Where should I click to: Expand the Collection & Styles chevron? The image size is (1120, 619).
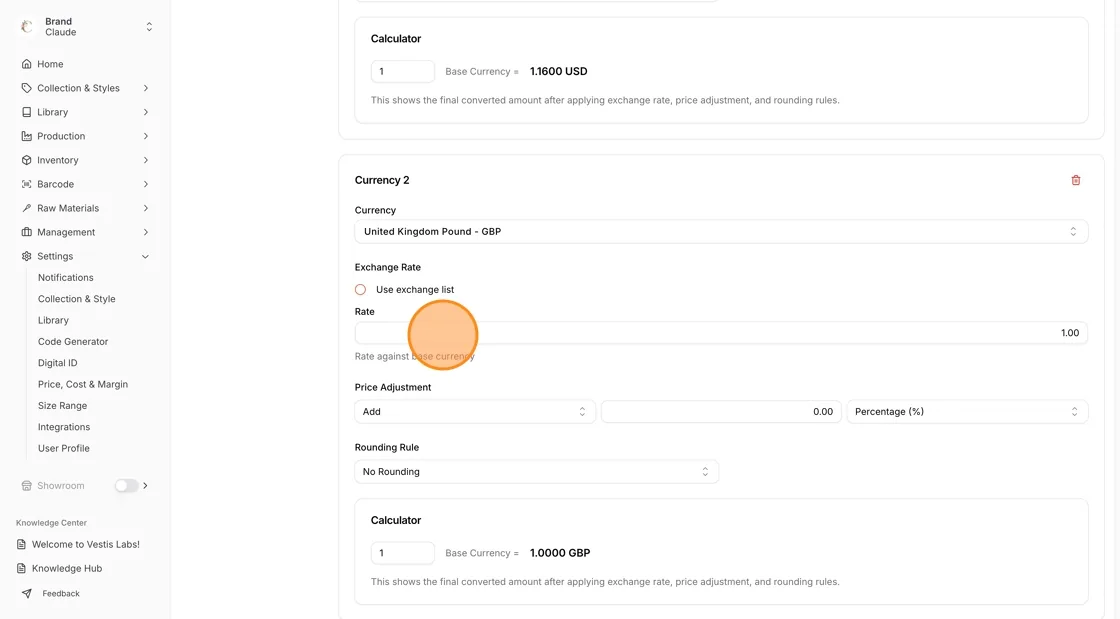146,88
